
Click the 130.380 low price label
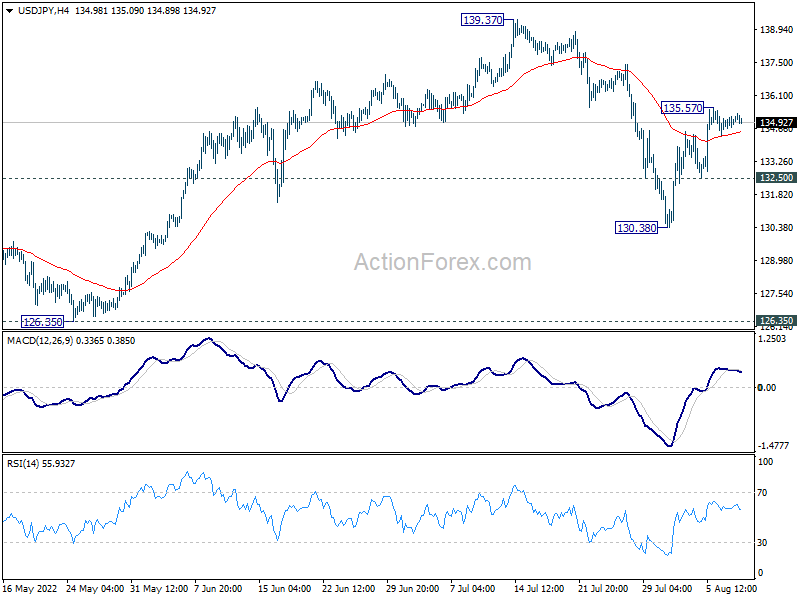(x=637, y=228)
